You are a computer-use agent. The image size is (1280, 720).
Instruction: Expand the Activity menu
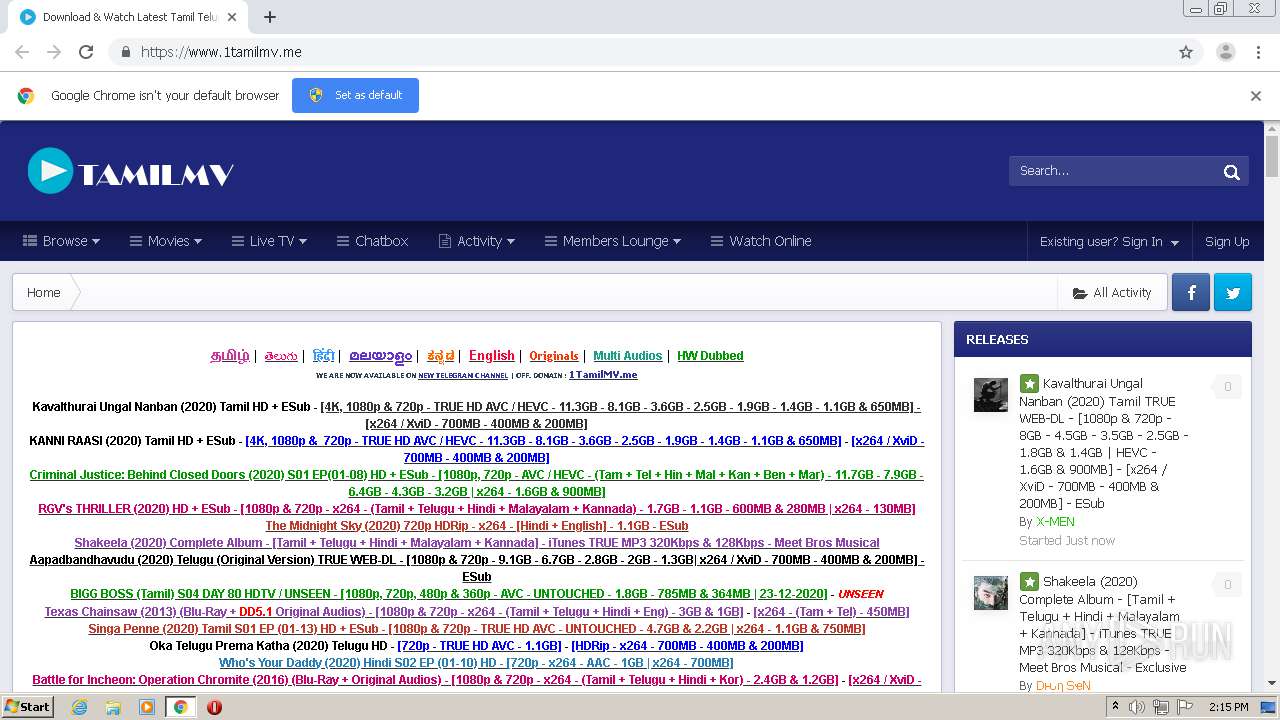477,241
